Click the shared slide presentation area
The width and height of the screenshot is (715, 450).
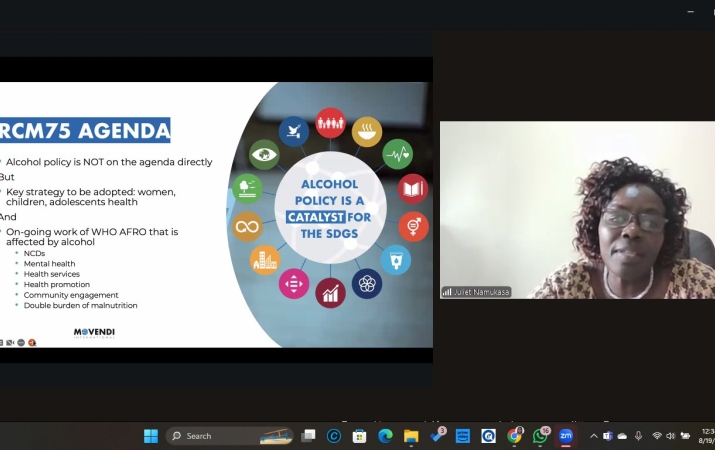[215, 215]
